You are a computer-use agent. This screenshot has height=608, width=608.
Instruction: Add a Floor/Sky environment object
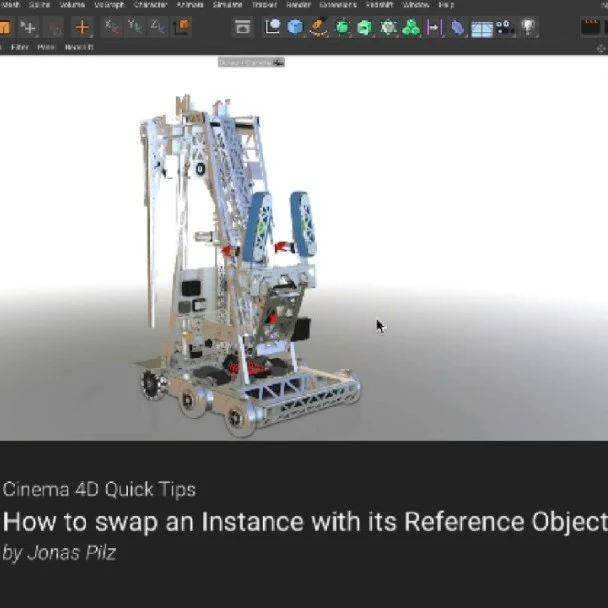(x=481, y=28)
